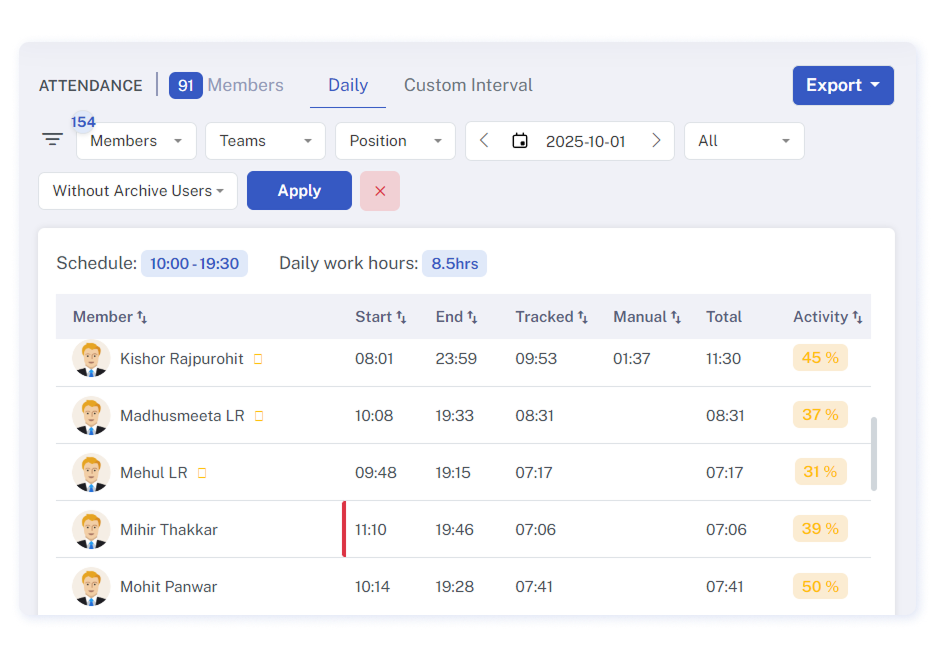The height and width of the screenshot is (656, 934).
Task: Click the filter lines icon
Action: pos(53,140)
